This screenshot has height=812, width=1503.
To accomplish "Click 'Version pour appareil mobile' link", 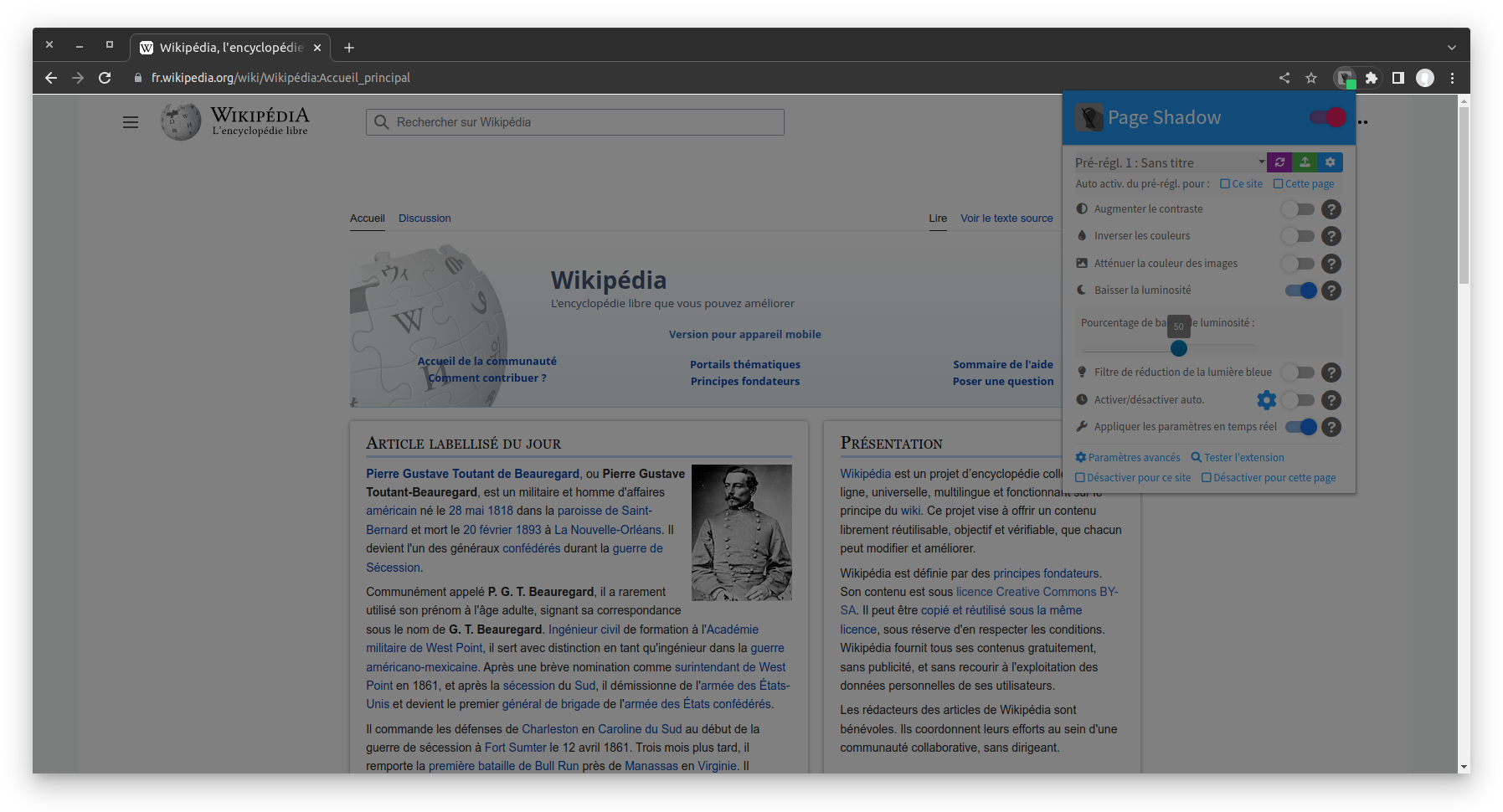I will click(x=745, y=335).
